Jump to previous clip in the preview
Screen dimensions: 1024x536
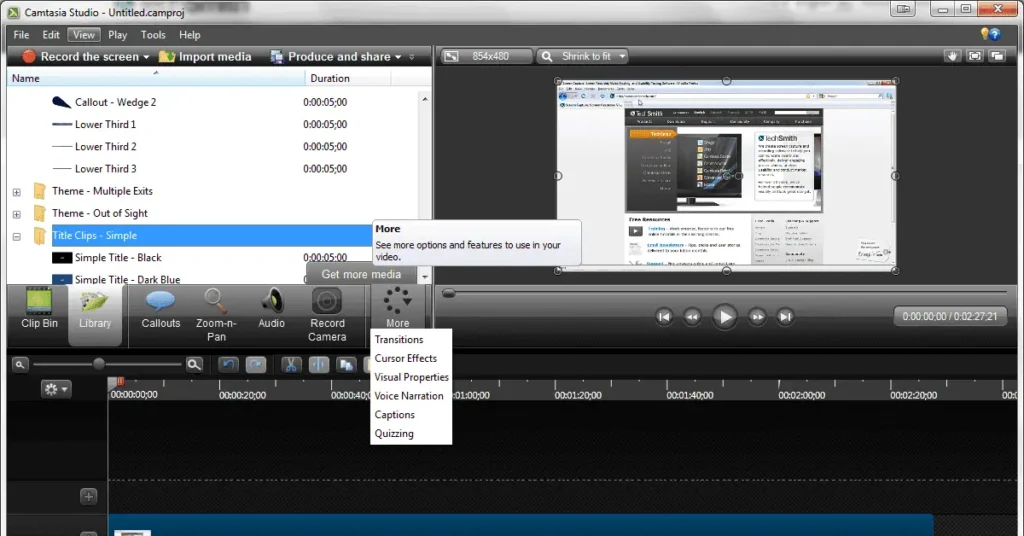point(664,317)
